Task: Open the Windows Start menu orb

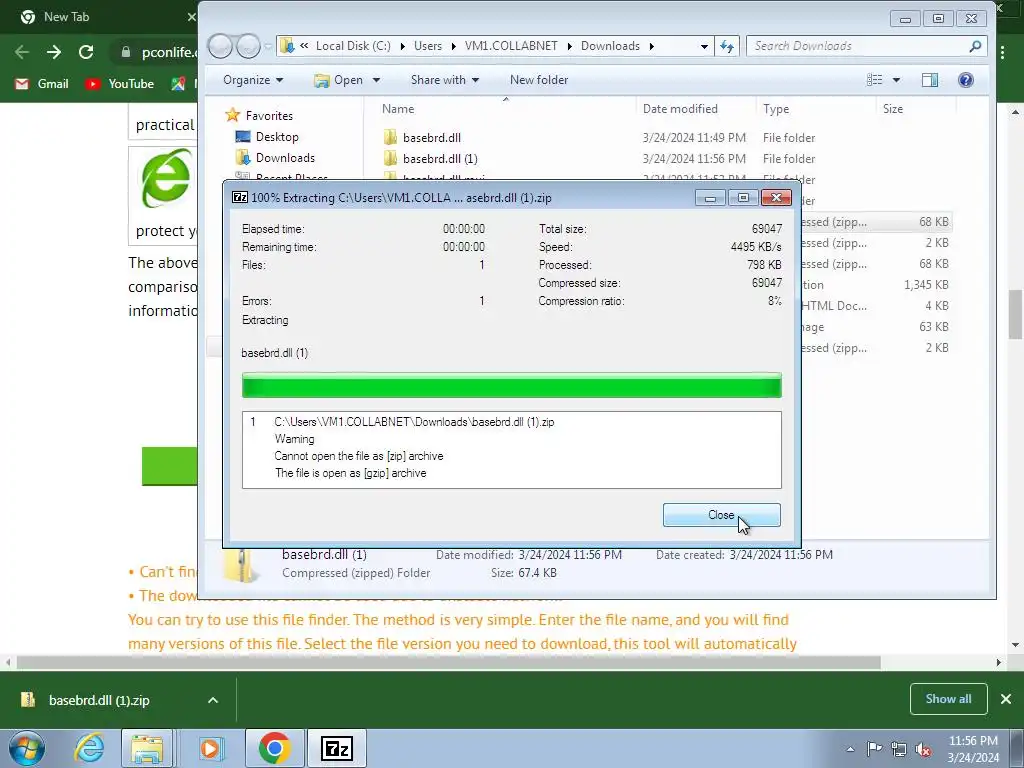Action: 26,748
